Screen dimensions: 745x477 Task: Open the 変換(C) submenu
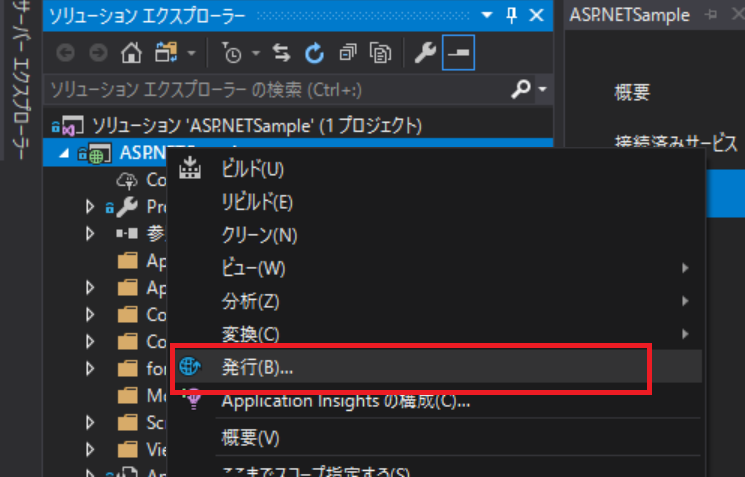tap(436, 334)
